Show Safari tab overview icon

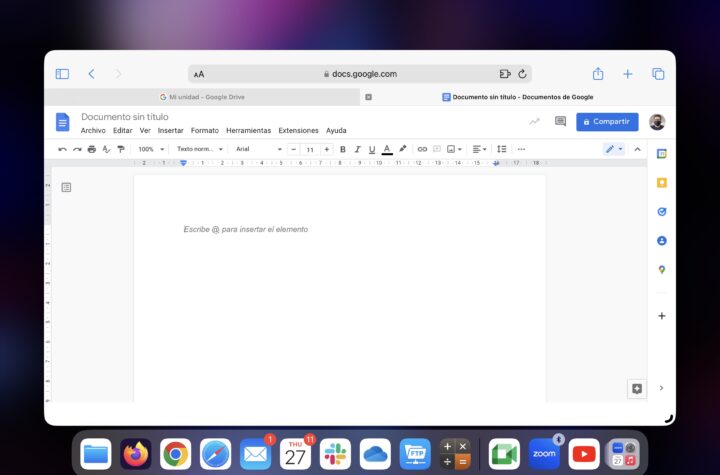click(658, 74)
